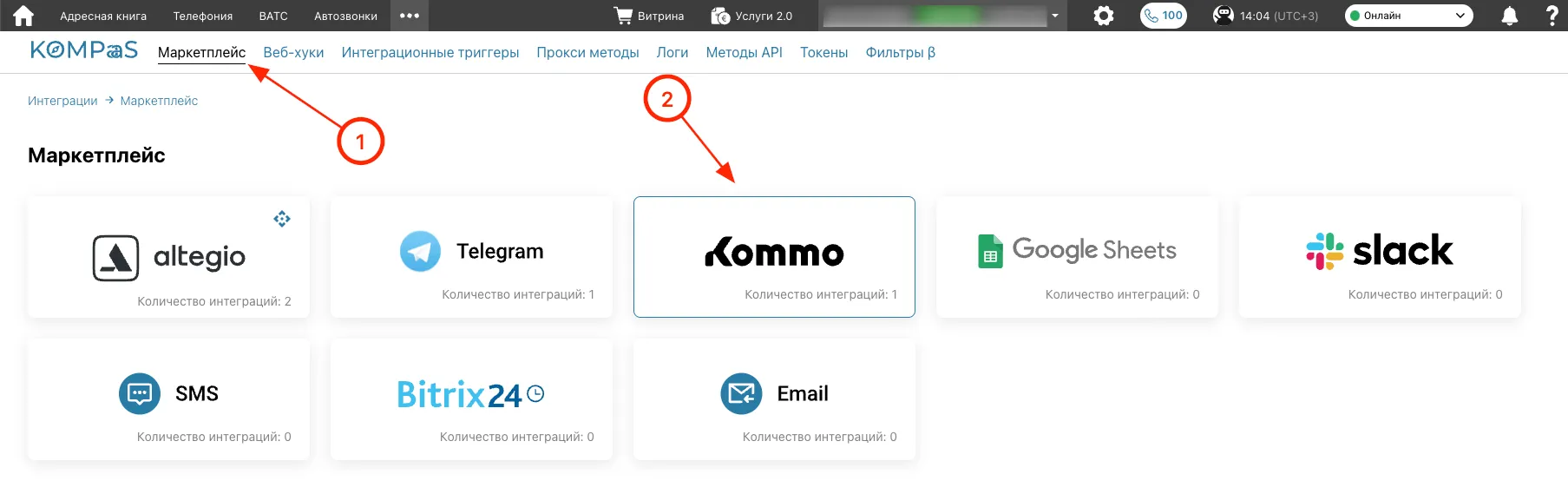Open Телефония menu

click(x=203, y=16)
